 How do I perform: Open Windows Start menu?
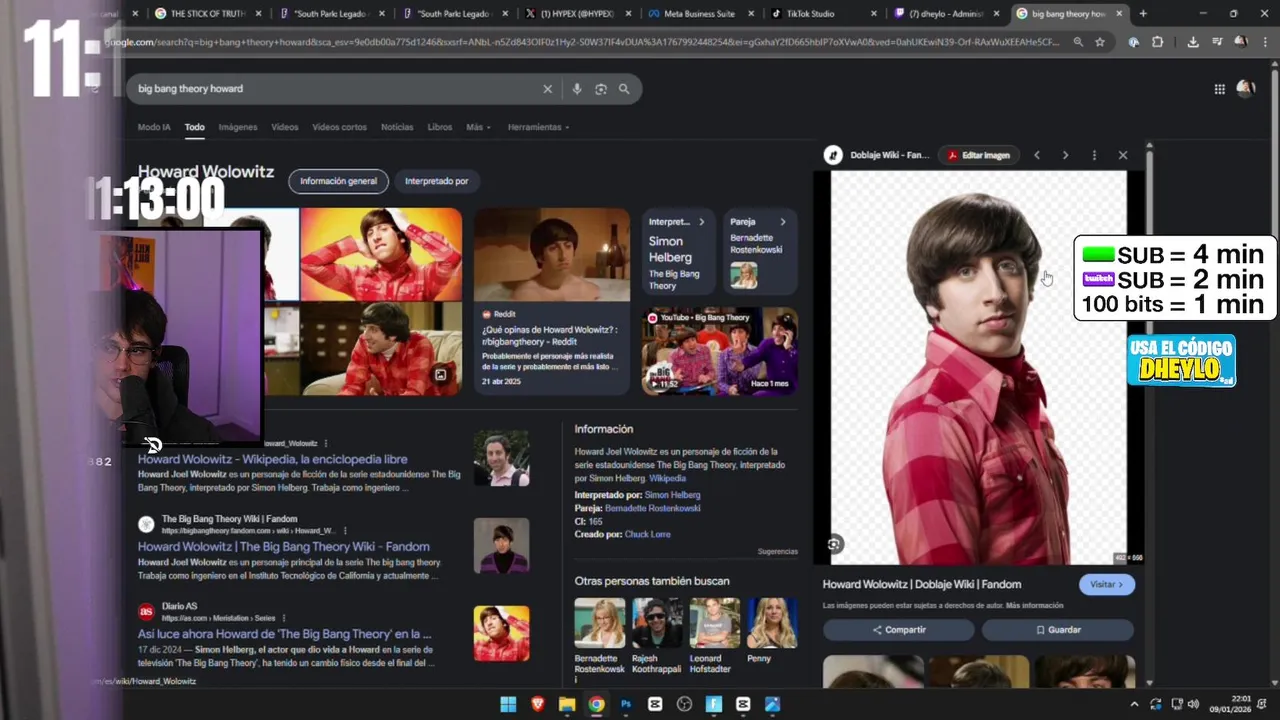pos(508,704)
